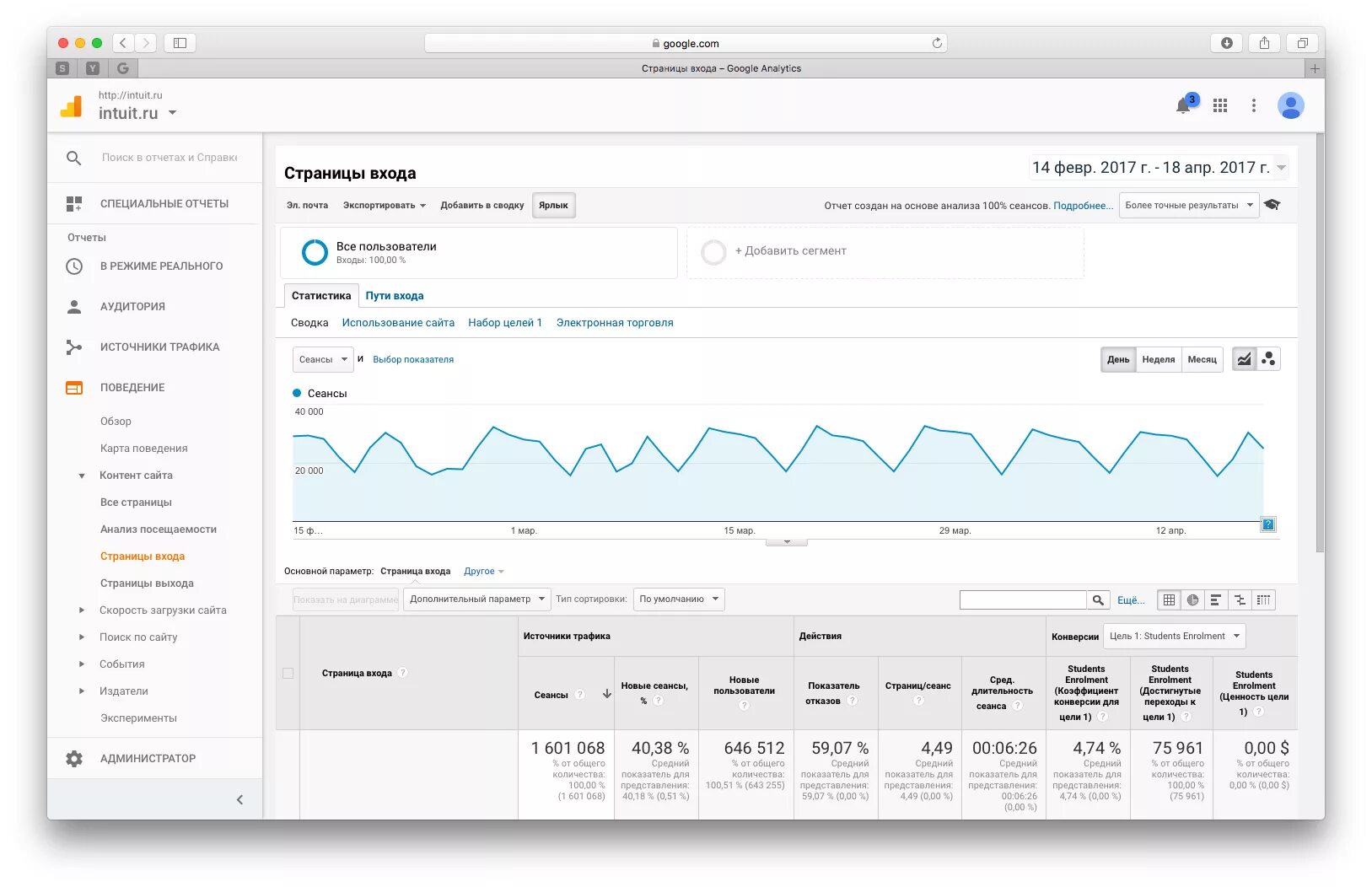
Task: Switch to the motion chart view
Action: [x=1268, y=359]
